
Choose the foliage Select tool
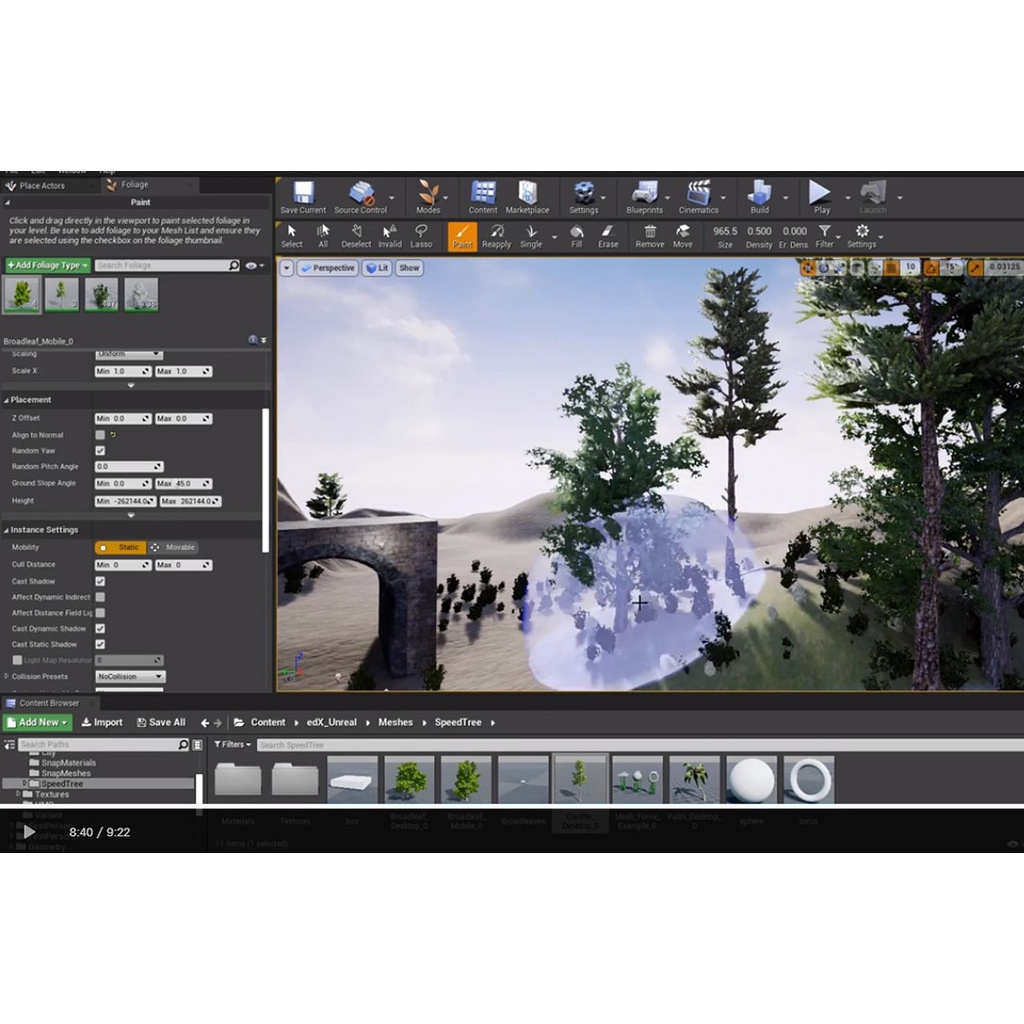point(292,236)
